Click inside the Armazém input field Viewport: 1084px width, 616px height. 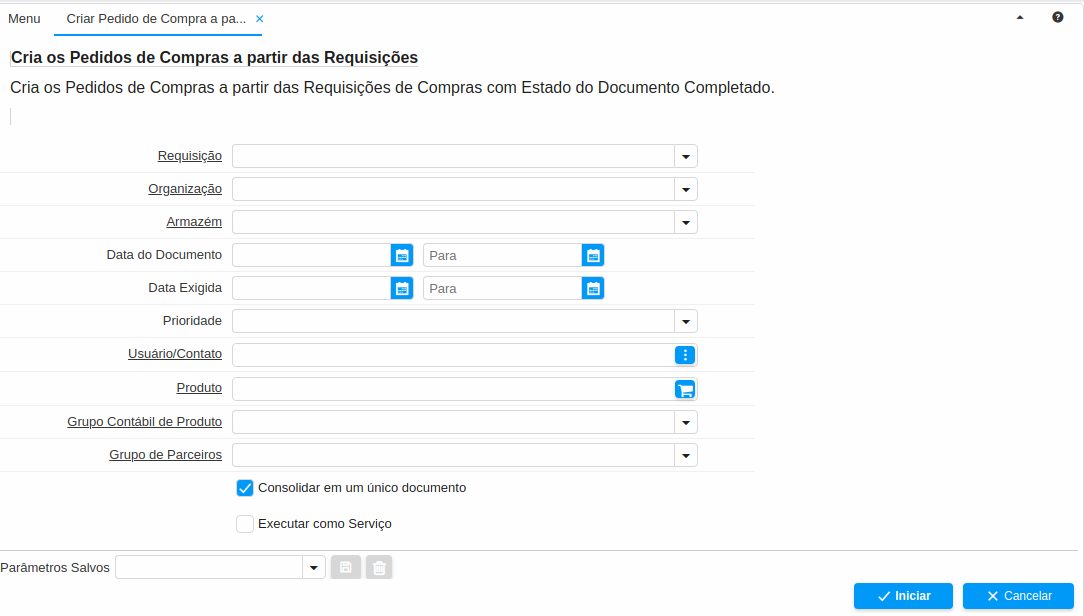(450, 221)
